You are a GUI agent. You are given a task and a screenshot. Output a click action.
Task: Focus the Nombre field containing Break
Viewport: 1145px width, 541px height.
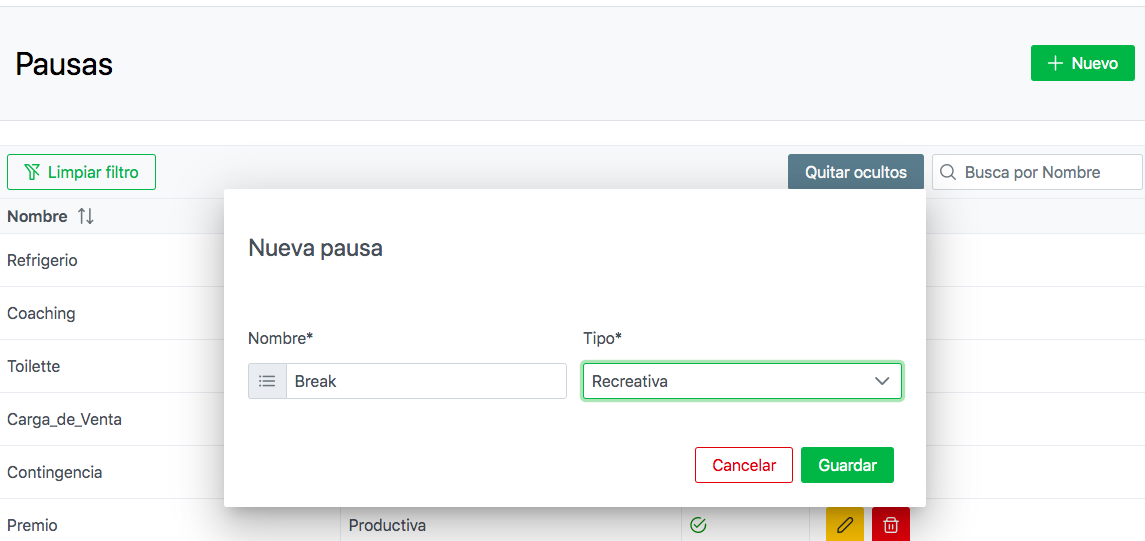pos(426,381)
